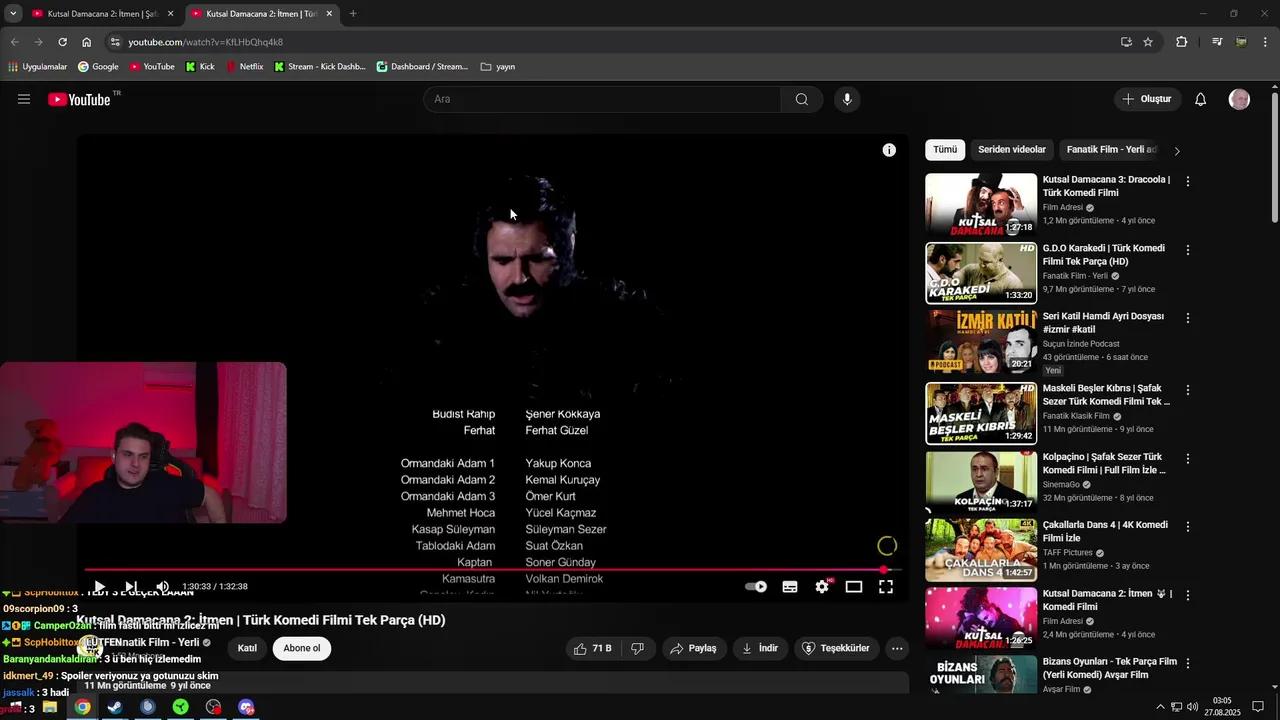Viewport: 1280px width, 720px height.
Task: Open Netflix bookmark
Action: (245, 67)
